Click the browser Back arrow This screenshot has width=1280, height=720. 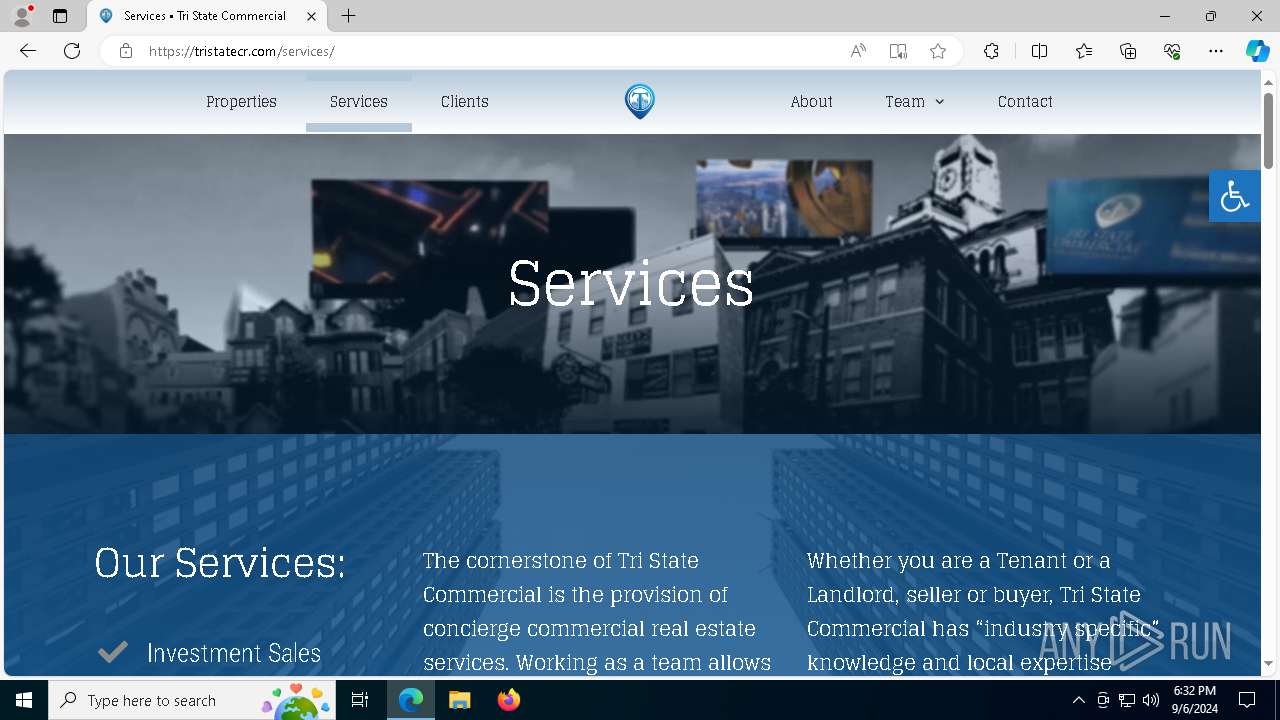28,51
